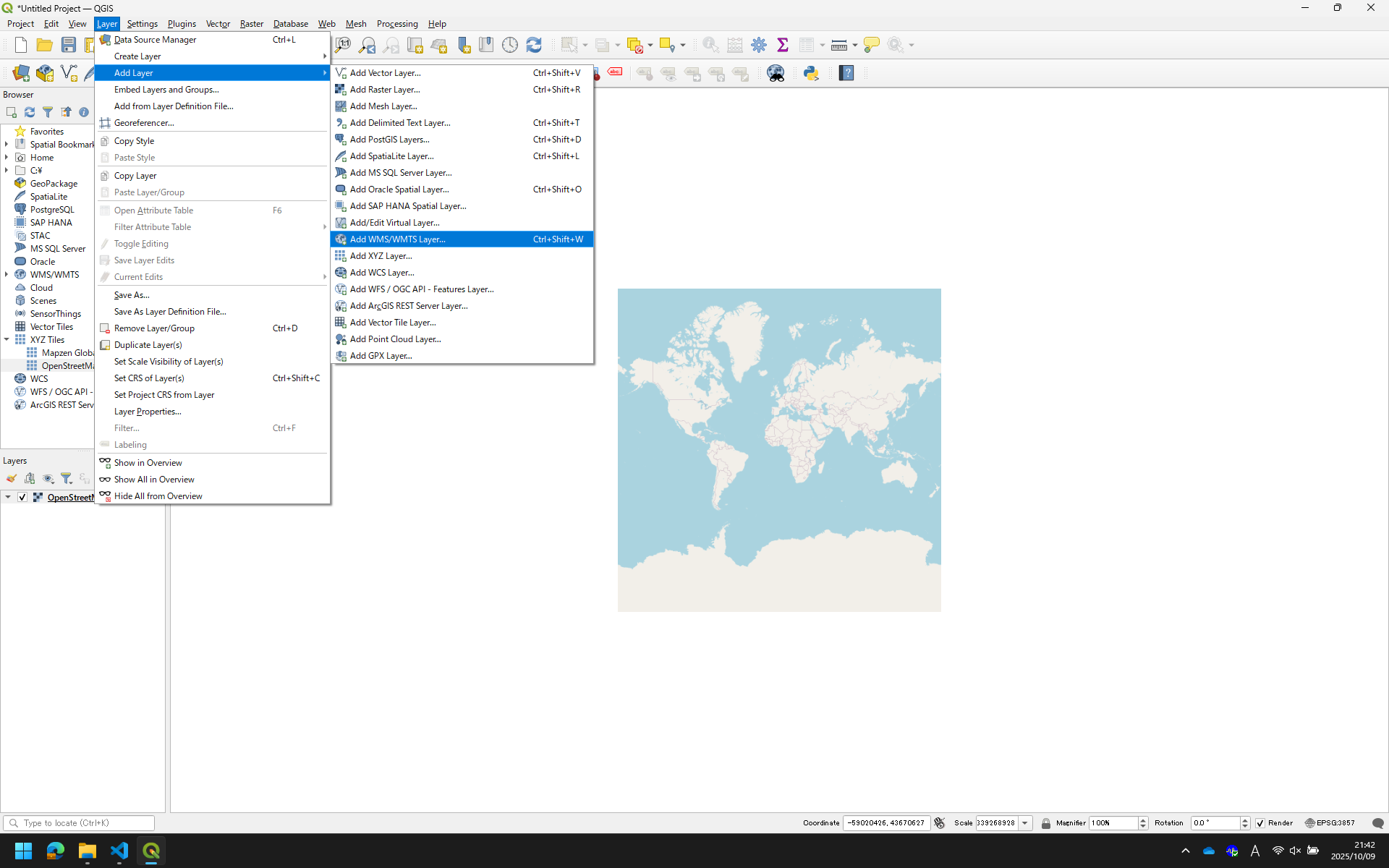This screenshot has height=868, width=1389.
Task: Click the New Spatial Bookmark icon
Action: [x=464, y=45]
